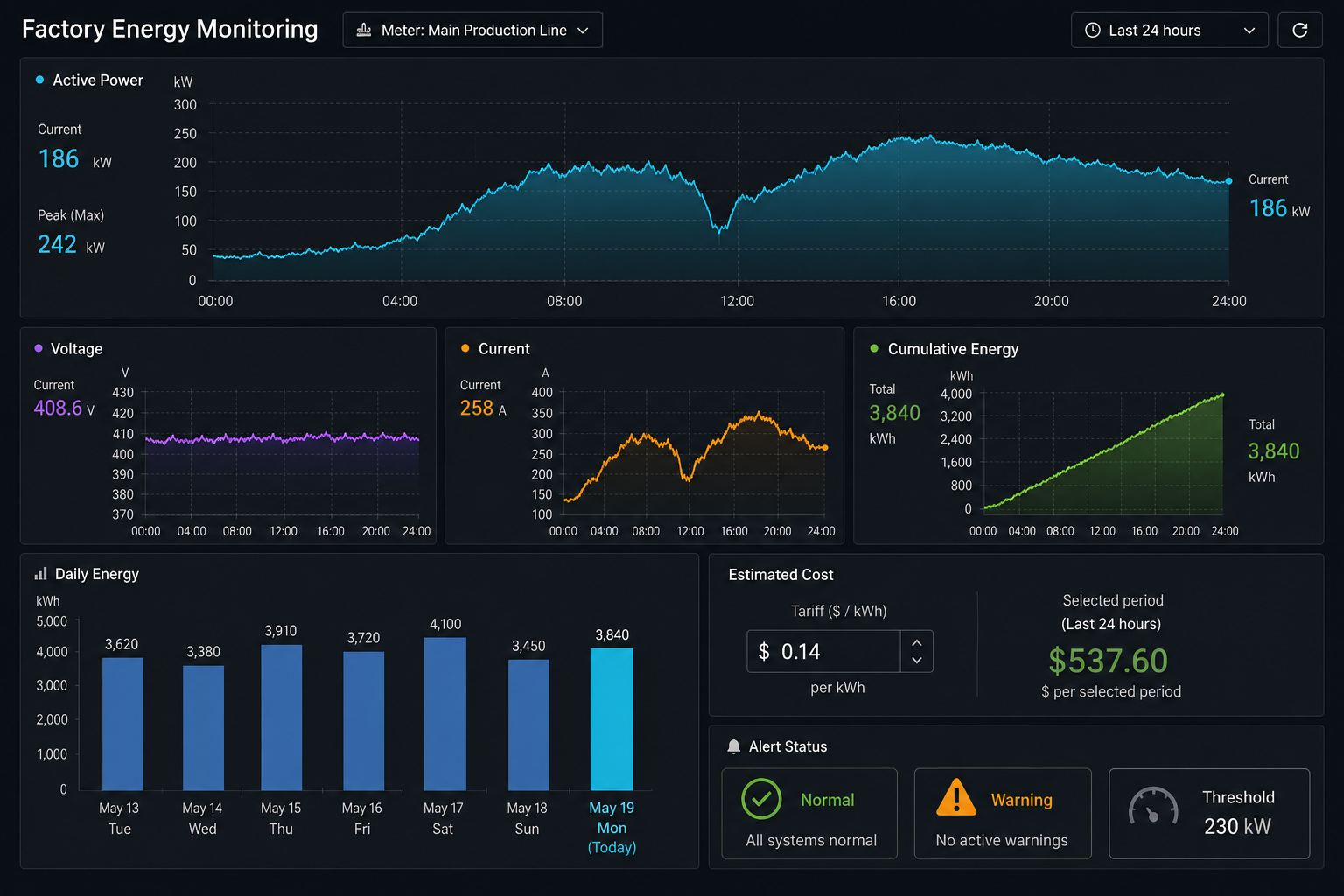Increase tariff with the up stepper arrow
The height and width of the screenshot is (896, 1344).
click(916, 642)
